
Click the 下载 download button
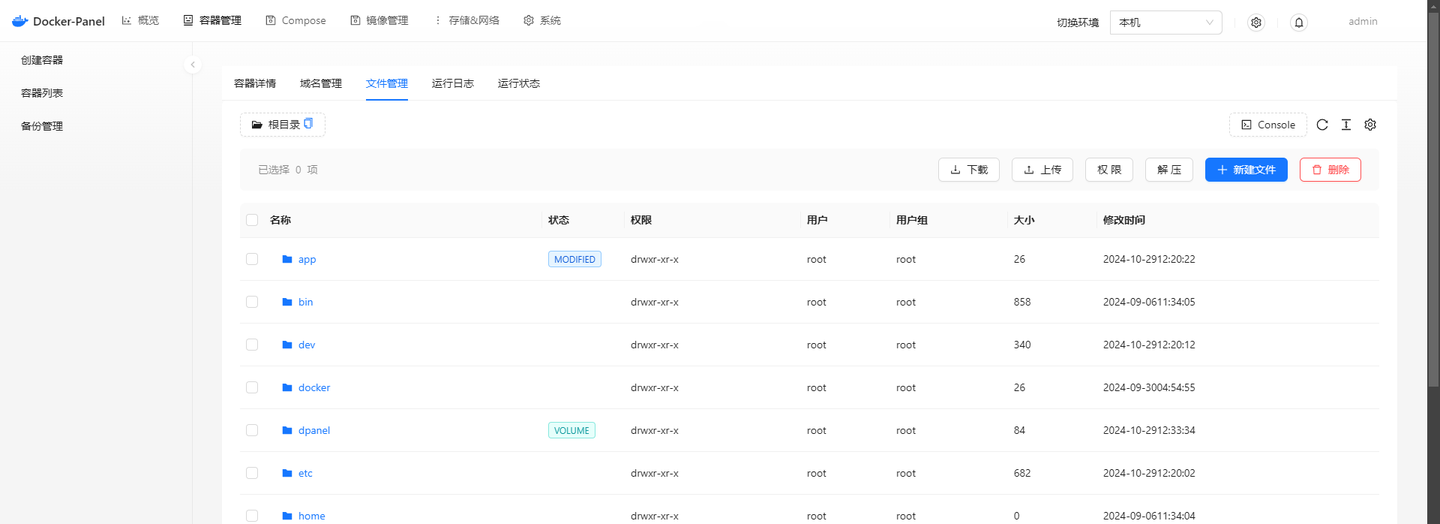coord(969,170)
